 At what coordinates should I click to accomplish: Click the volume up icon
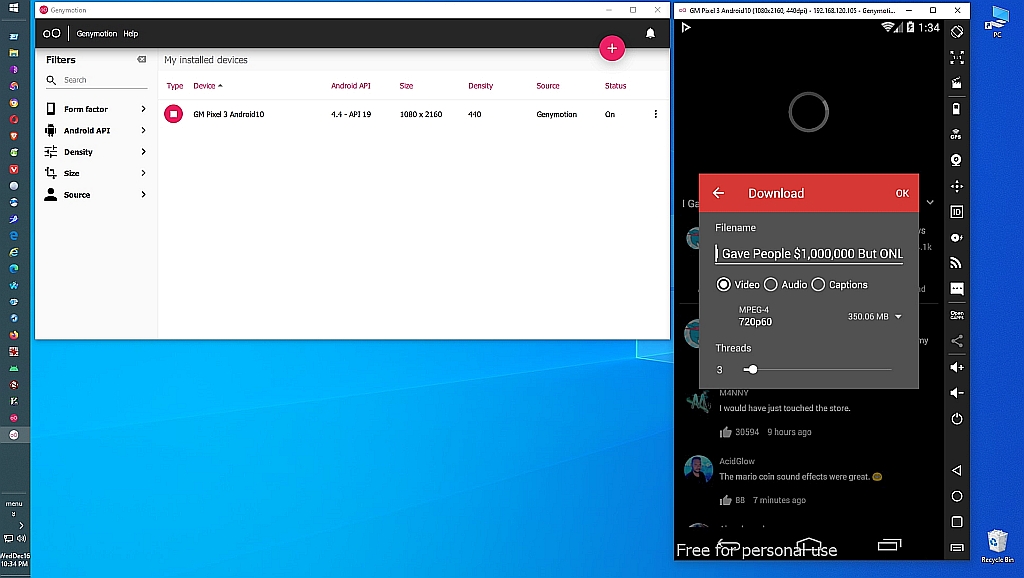click(957, 367)
